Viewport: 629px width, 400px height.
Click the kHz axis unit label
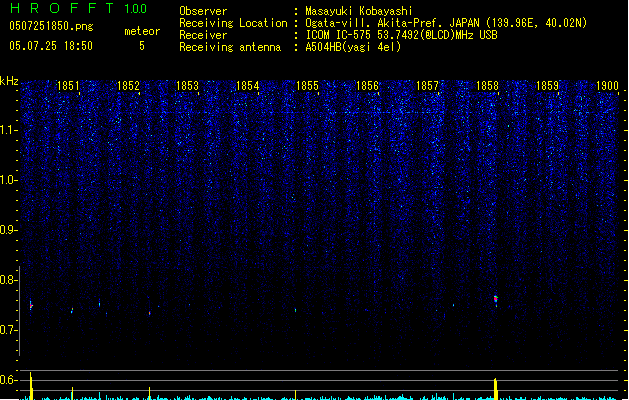pyautogui.click(x=9, y=81)
